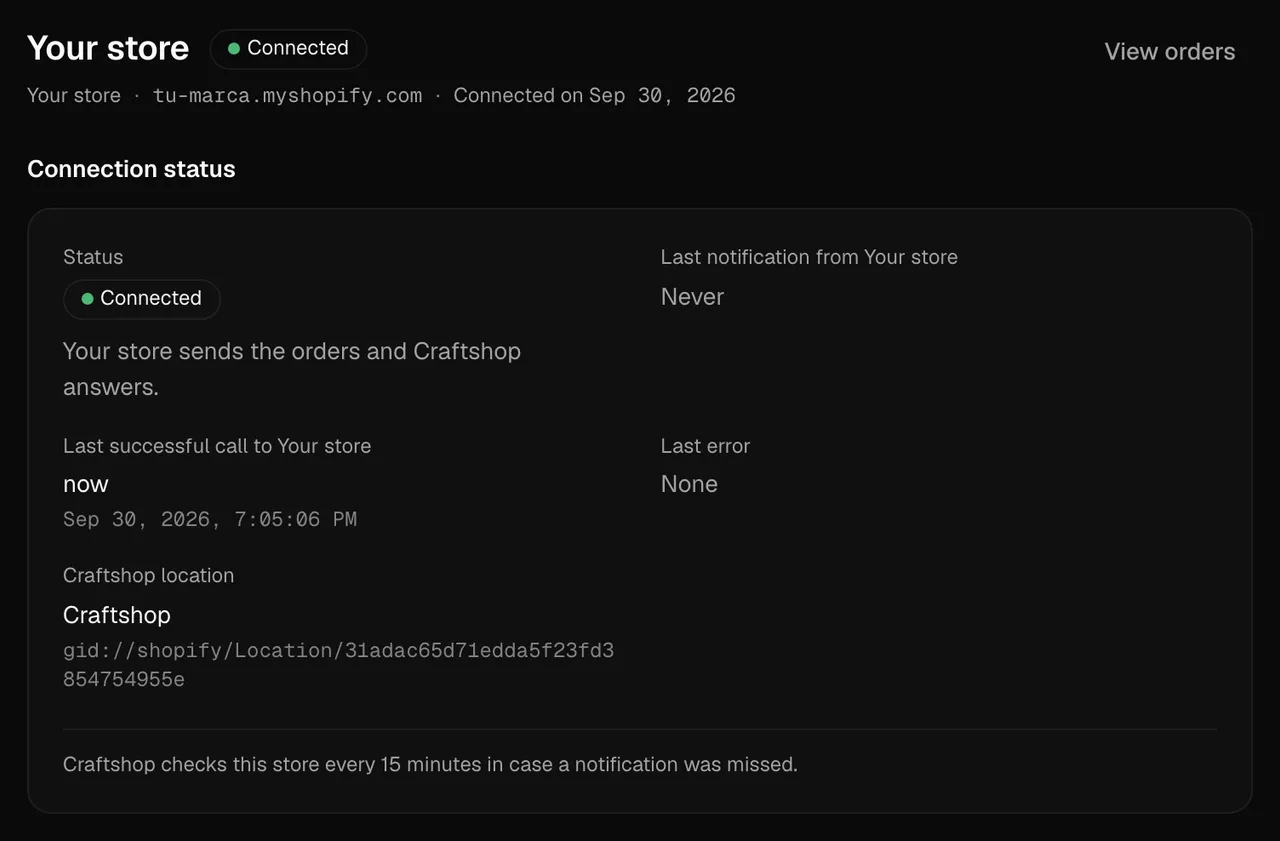Click the 'now' last successful call value

point(86,484)
